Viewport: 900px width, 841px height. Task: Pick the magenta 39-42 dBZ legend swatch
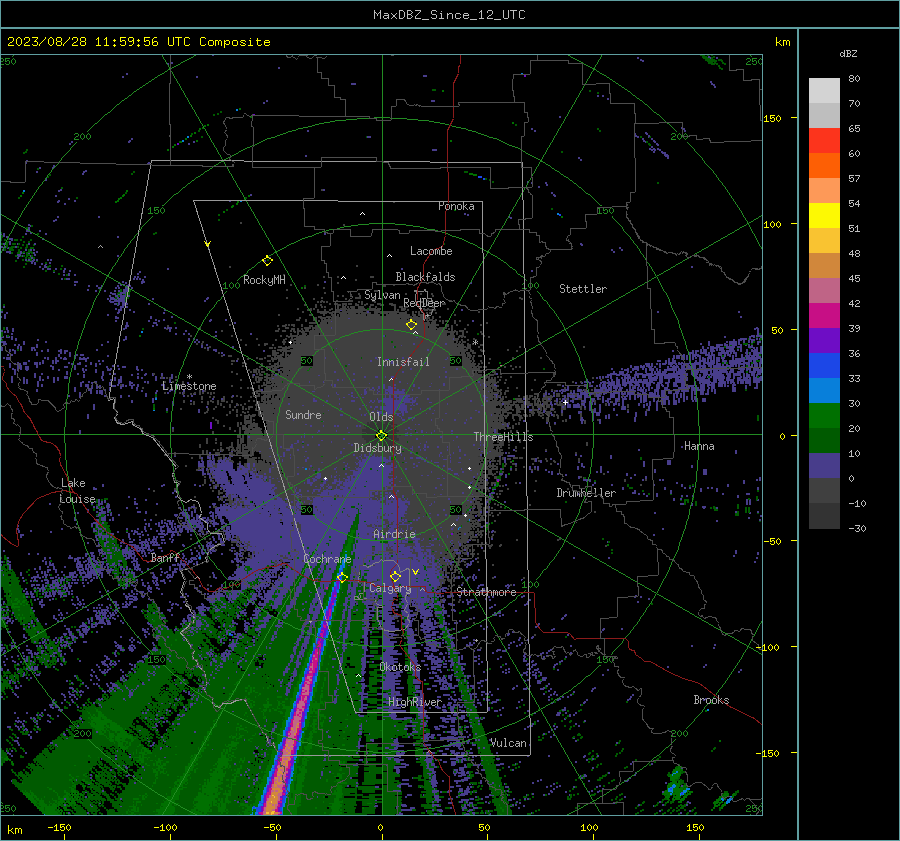pos(824,315)
